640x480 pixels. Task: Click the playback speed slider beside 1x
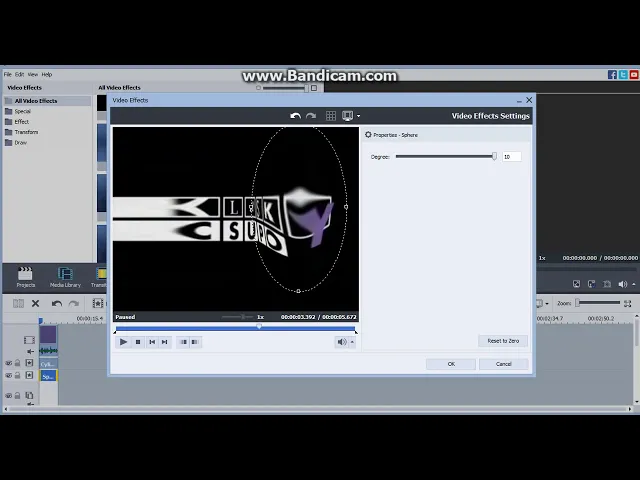point(238,317)
